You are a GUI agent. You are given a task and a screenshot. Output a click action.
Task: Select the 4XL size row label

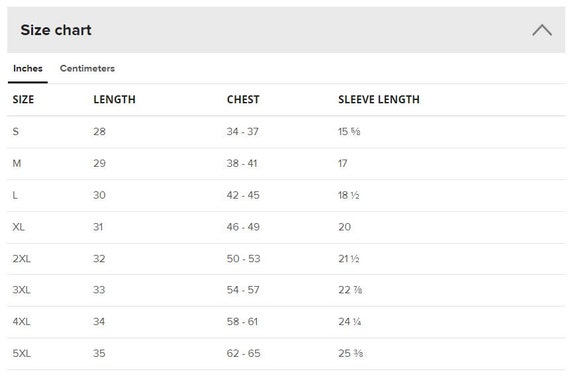pyautogui.click(x=21, y=321)
